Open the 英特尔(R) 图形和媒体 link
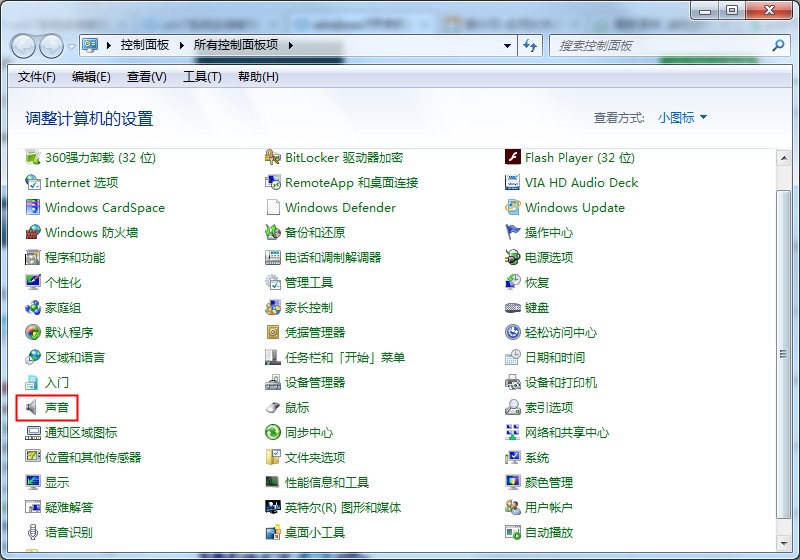 click(343, 507)
